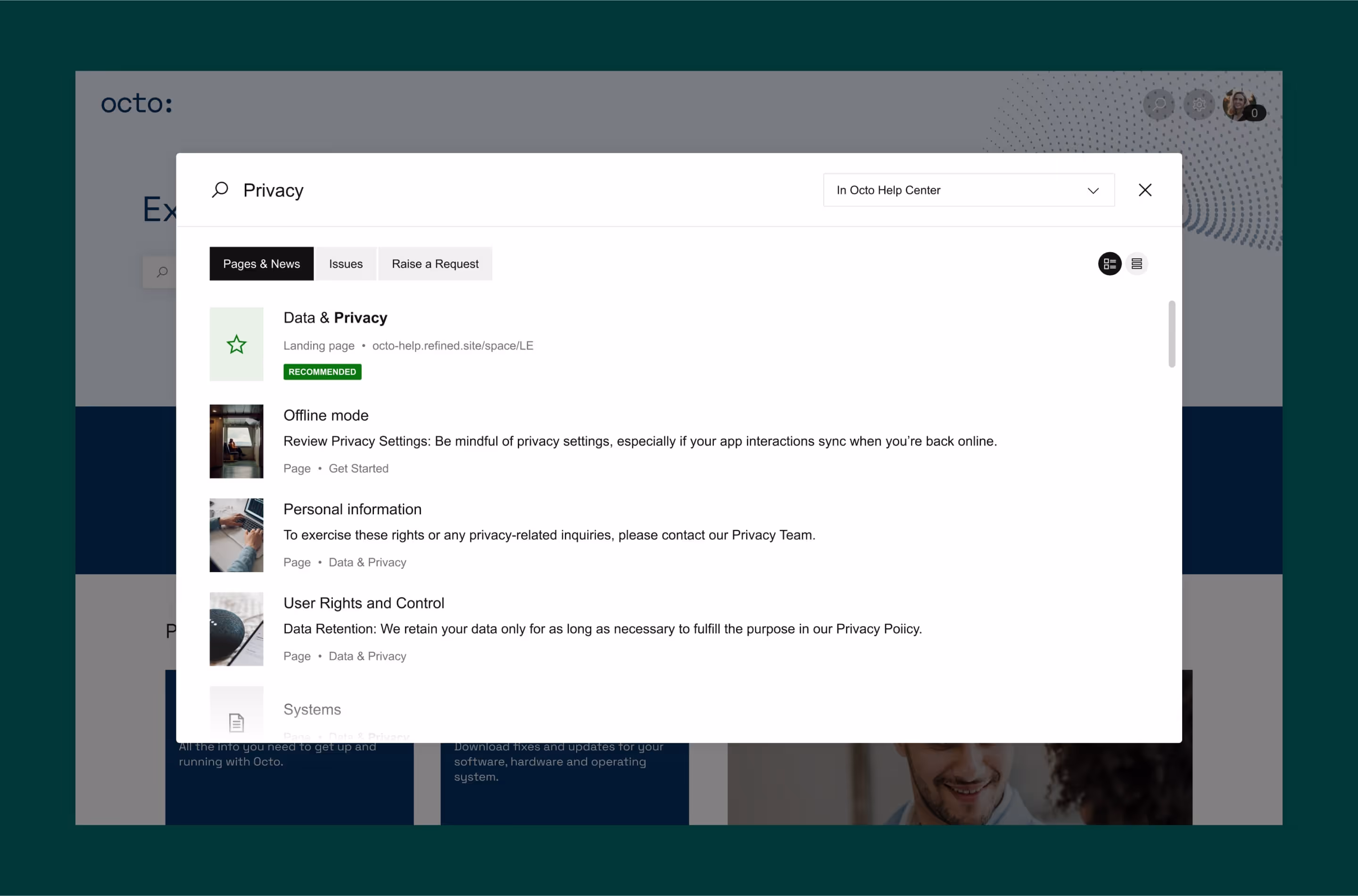Click the privacy-related inquiries excerpt text
The width and height of the screenshot is (1358, 896).
549,535
